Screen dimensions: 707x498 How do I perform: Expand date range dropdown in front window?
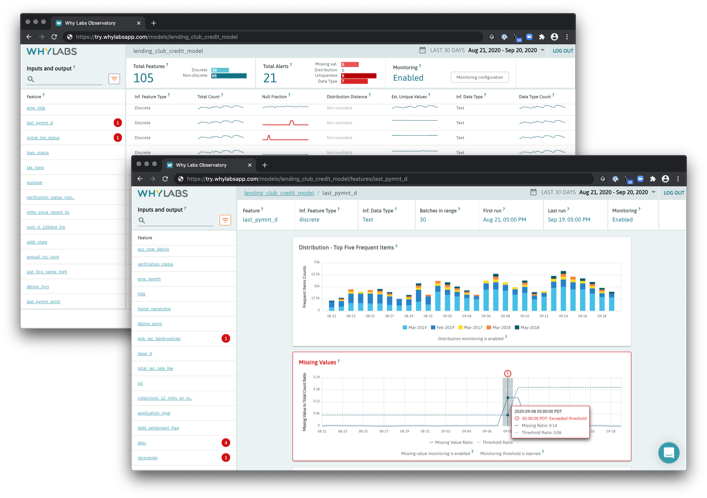653,192
